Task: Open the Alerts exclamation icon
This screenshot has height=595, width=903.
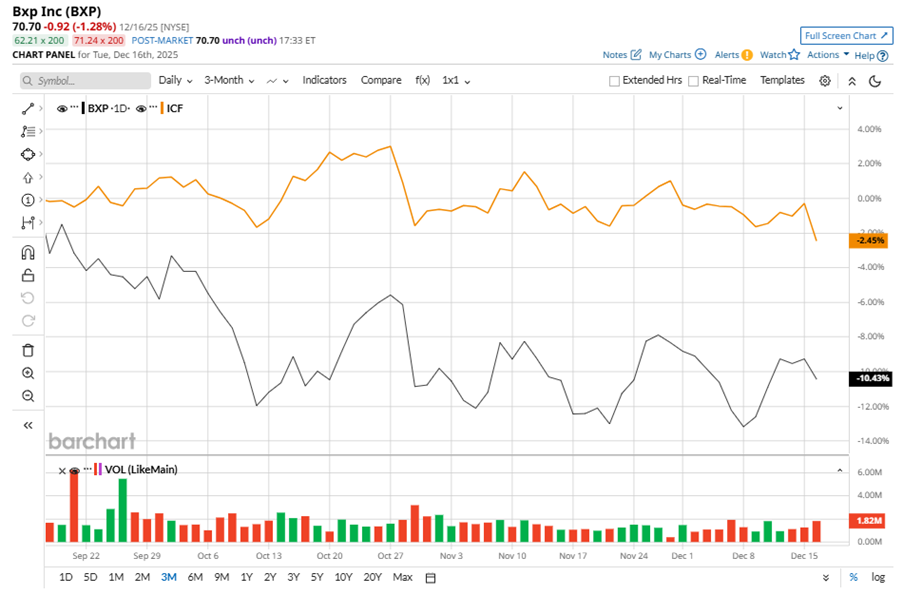Action: pyautogui.click(x=747, y=55)
